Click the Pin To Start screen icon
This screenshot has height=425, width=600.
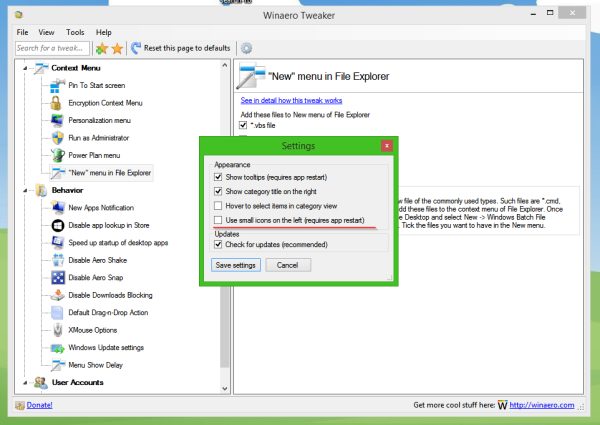[57, 86]
